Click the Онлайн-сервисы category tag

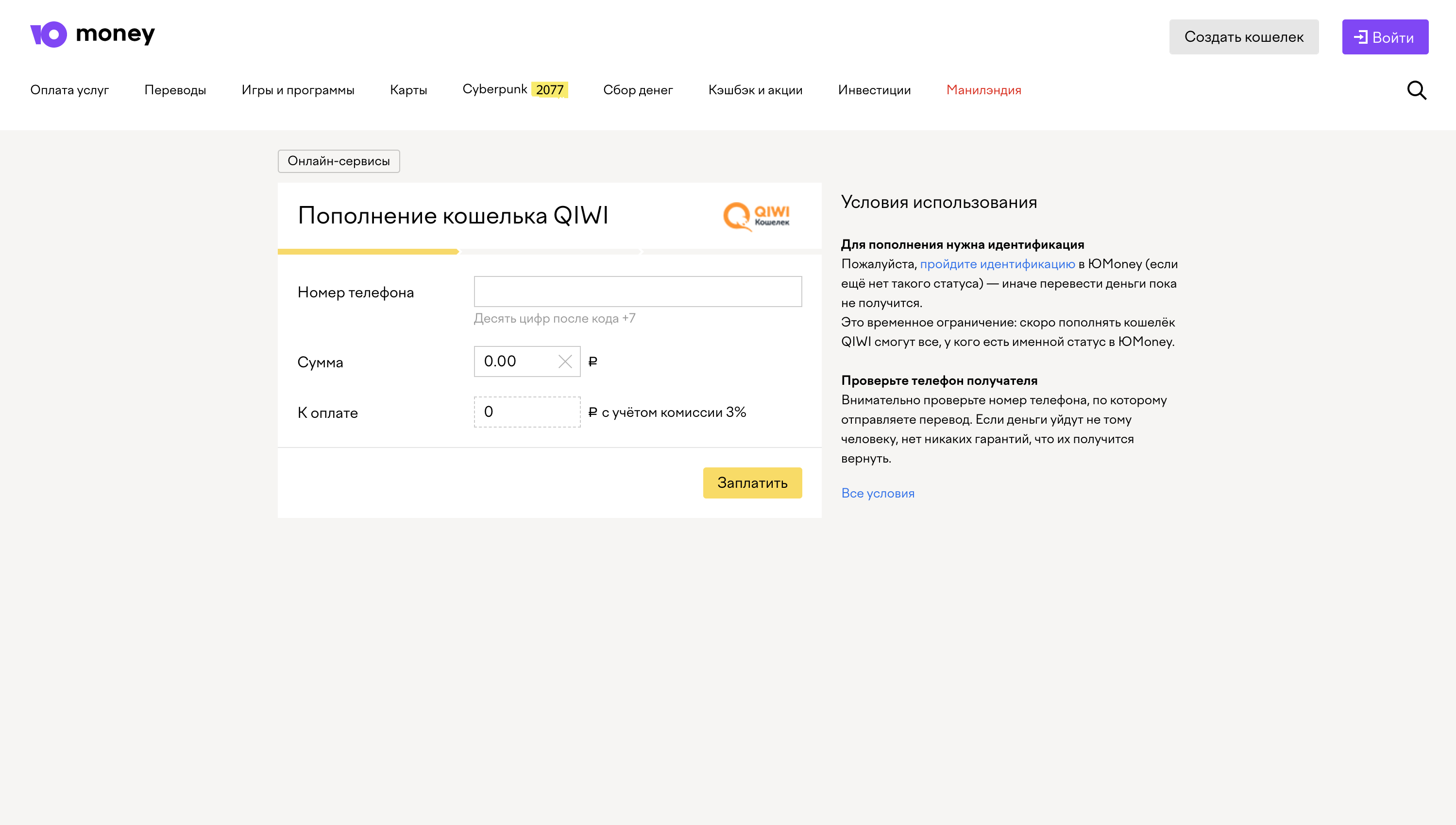(339, 161)
